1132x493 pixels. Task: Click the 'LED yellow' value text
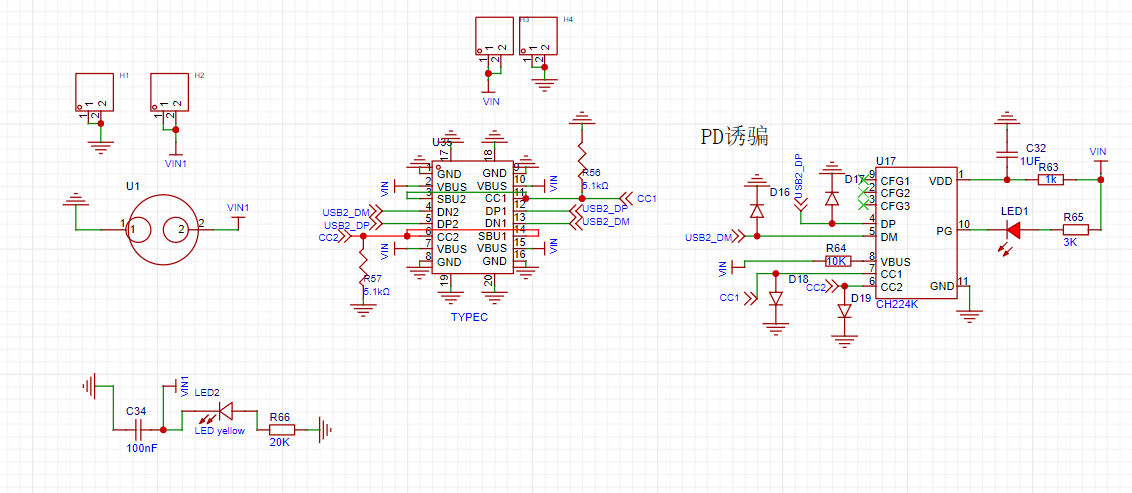pos(220,431)
